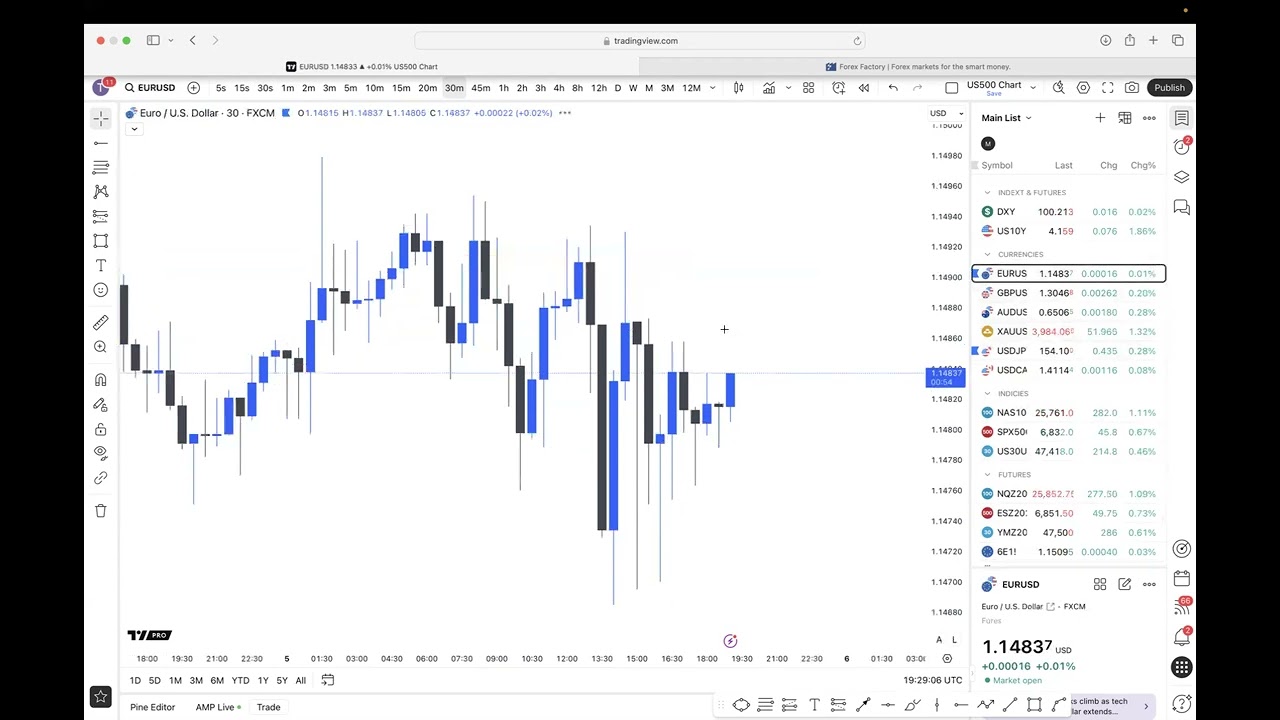Collapse the Indicies watchlist section
Image resolution: width=1280 pixels, height=720 pixels.
coord(987,394)
